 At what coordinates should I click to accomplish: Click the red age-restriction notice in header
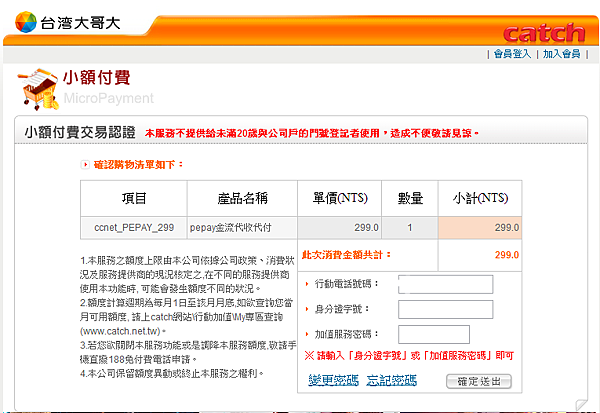pyautogui.click(x=312, y=133)
